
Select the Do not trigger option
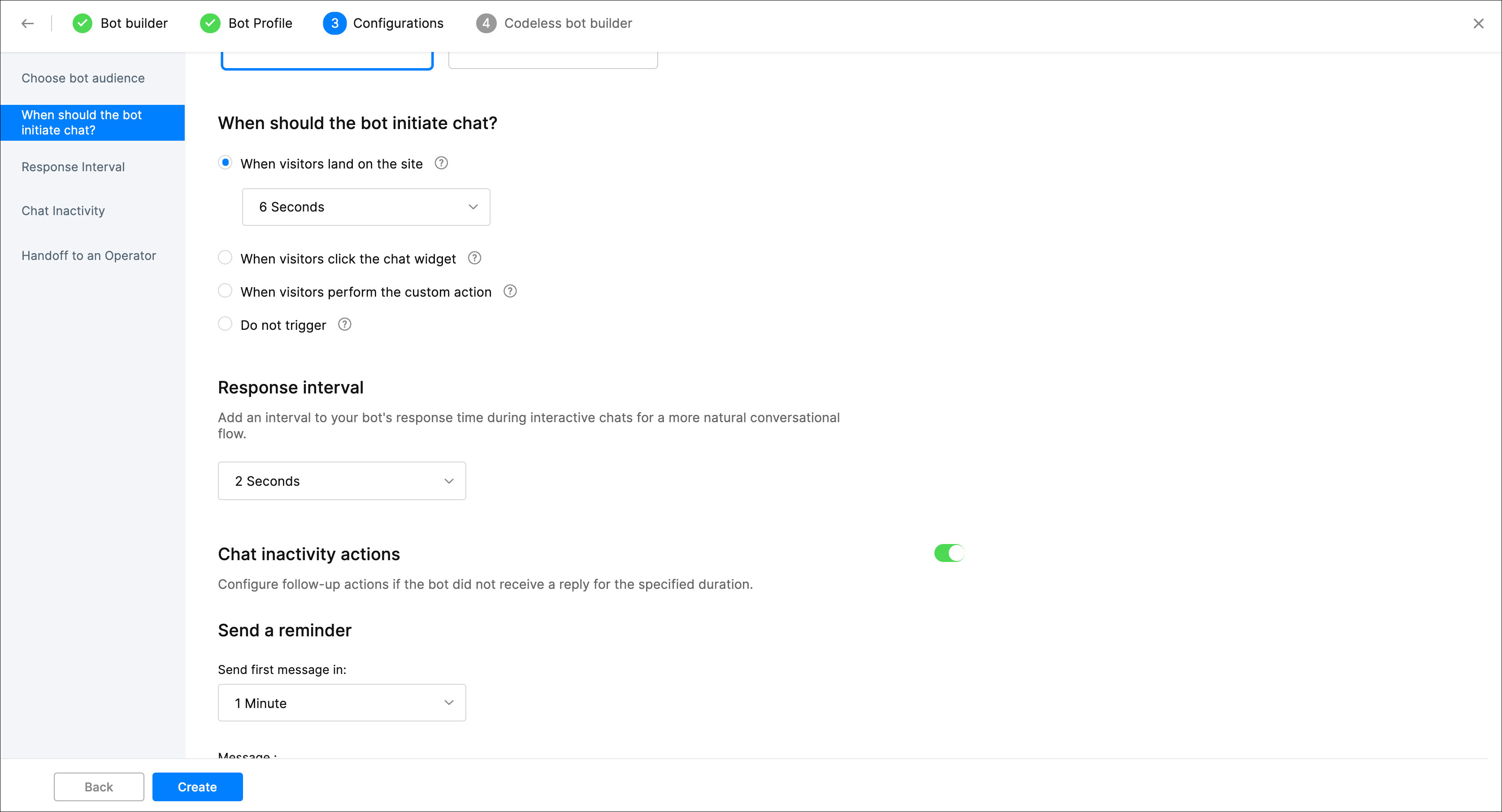[x=225, y=324]
